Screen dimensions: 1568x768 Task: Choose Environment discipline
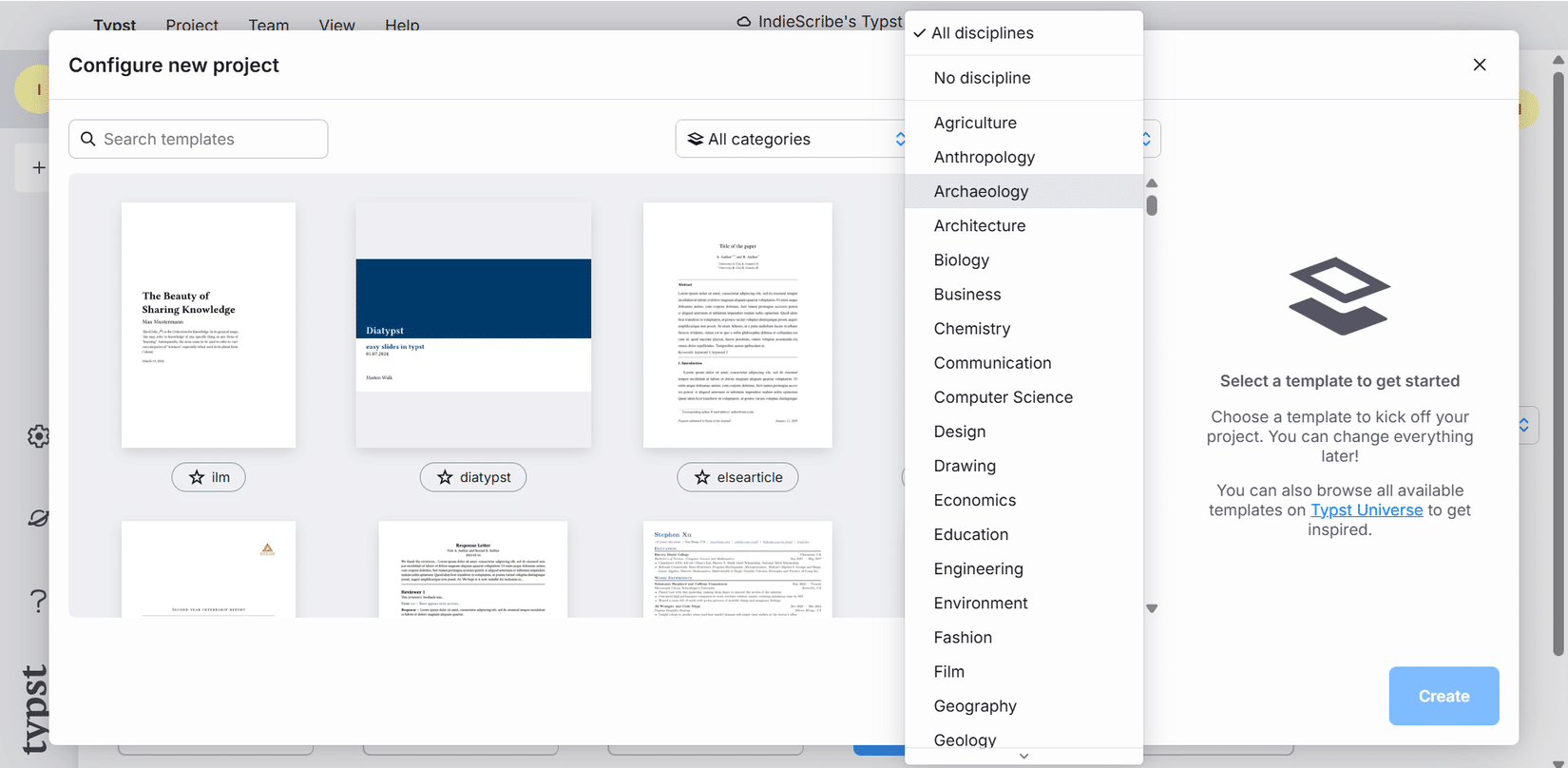coord(1023,602)
